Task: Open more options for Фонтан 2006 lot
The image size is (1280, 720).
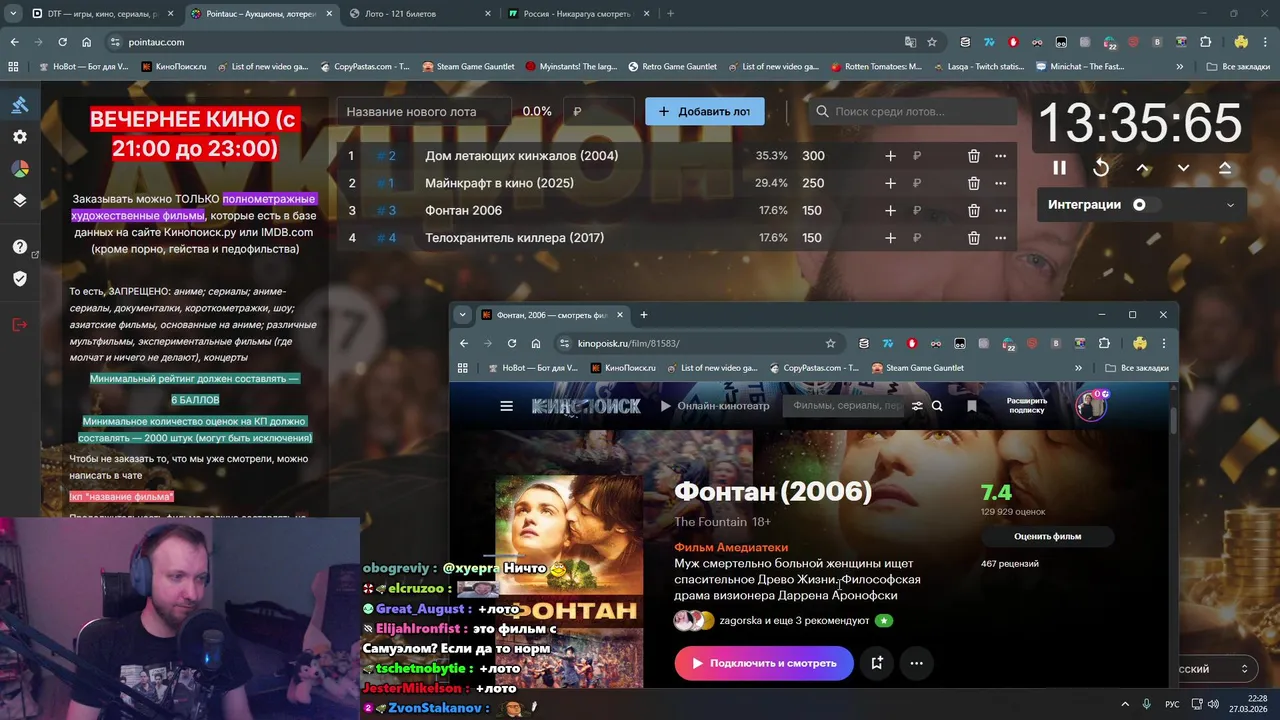Action: coord(1001,210)
